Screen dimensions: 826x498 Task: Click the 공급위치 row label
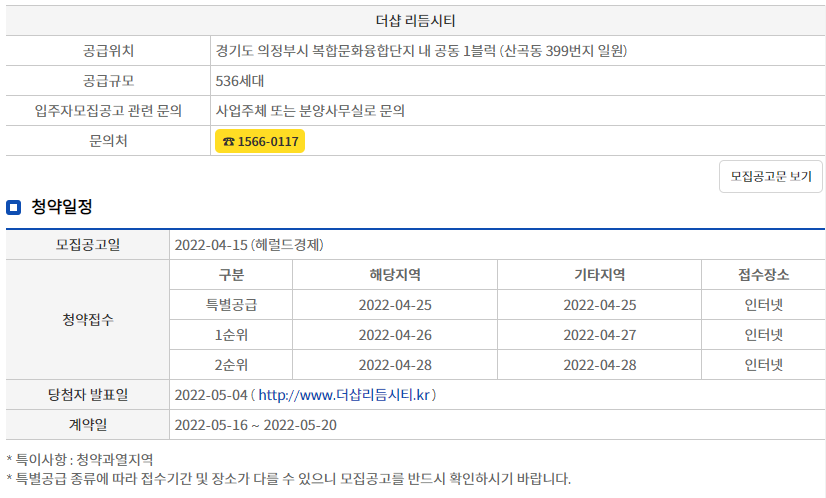[108, 51]
